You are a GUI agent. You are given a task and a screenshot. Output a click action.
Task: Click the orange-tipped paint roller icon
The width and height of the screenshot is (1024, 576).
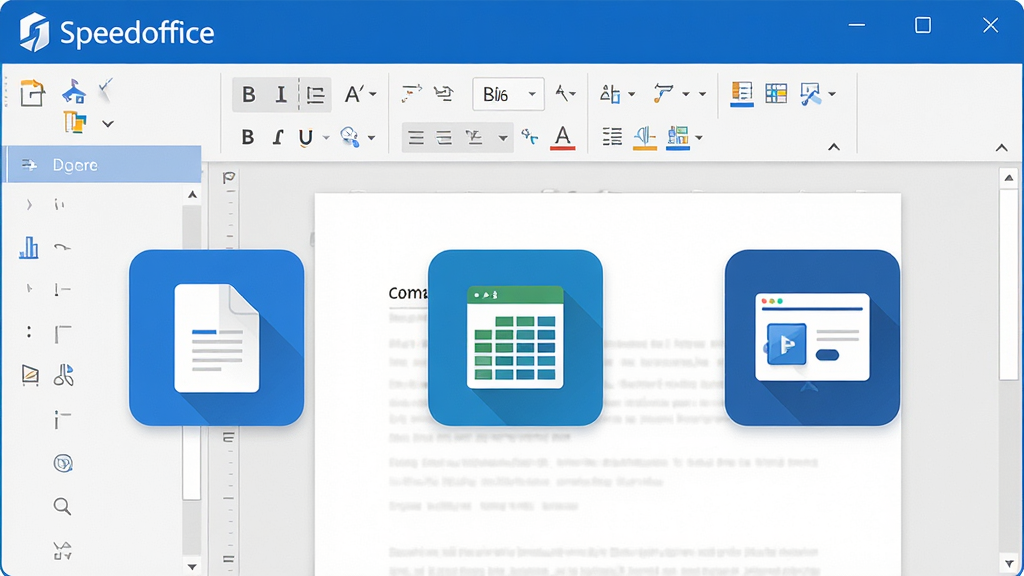tap(663, 93)
